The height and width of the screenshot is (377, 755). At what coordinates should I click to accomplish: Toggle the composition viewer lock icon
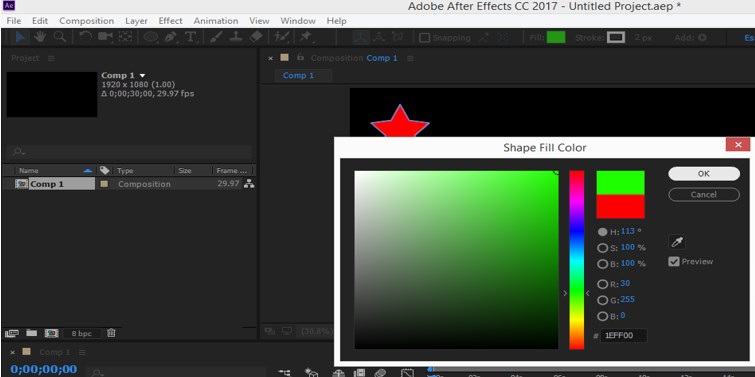click(300, 57)
